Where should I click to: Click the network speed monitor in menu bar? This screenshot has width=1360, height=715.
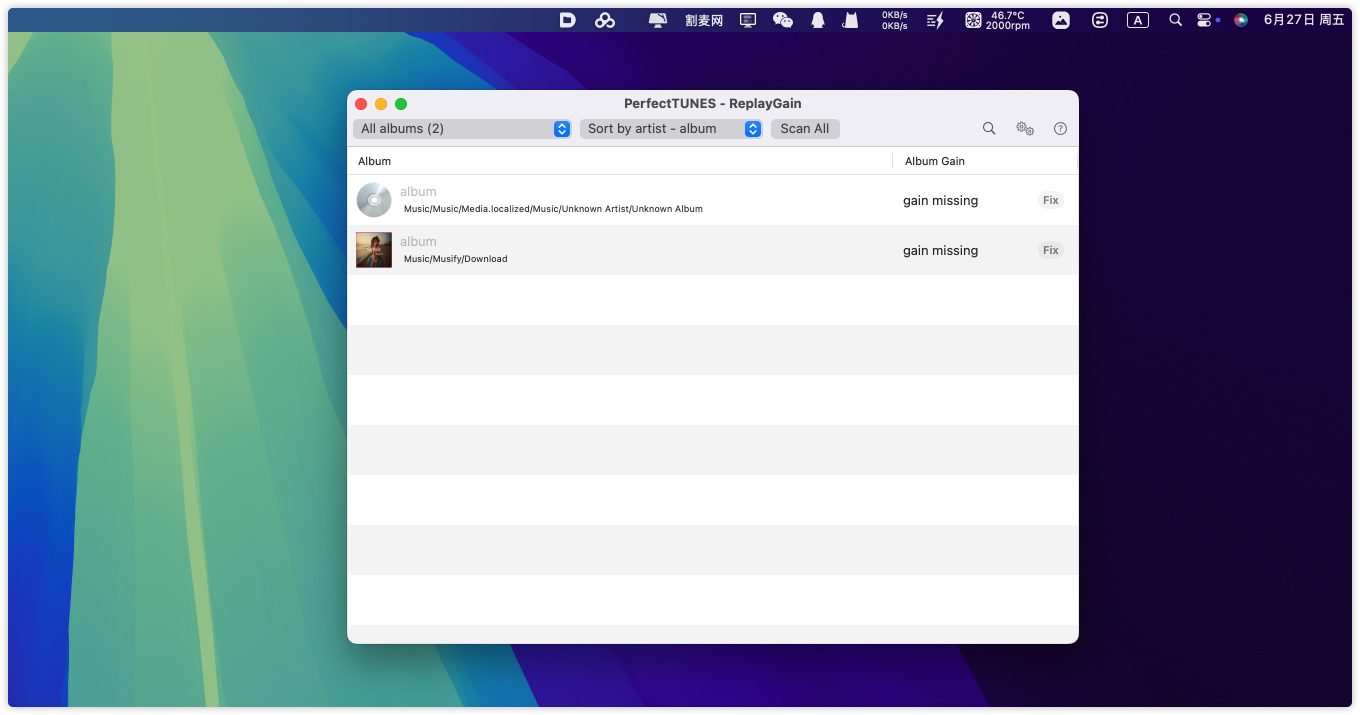click(x=894, y=20)
